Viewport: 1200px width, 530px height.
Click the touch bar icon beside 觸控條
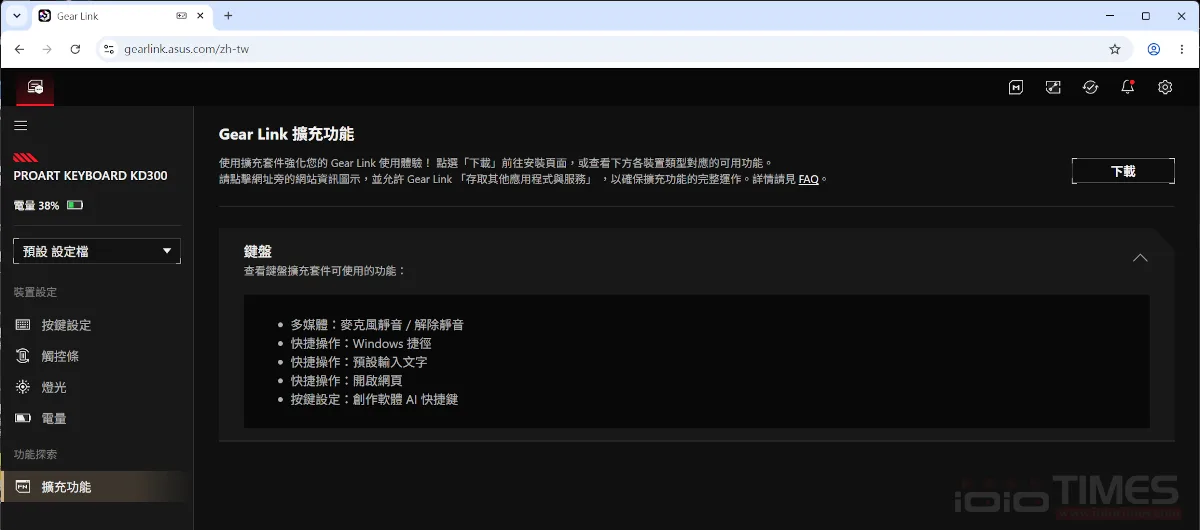tap(23, 356)
